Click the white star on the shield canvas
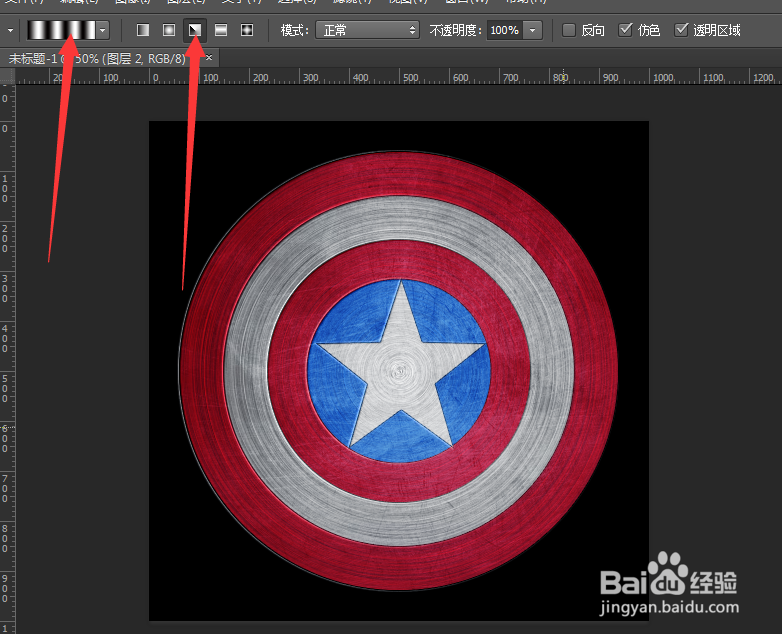This screenshot has height=634, width=782. 400,368
